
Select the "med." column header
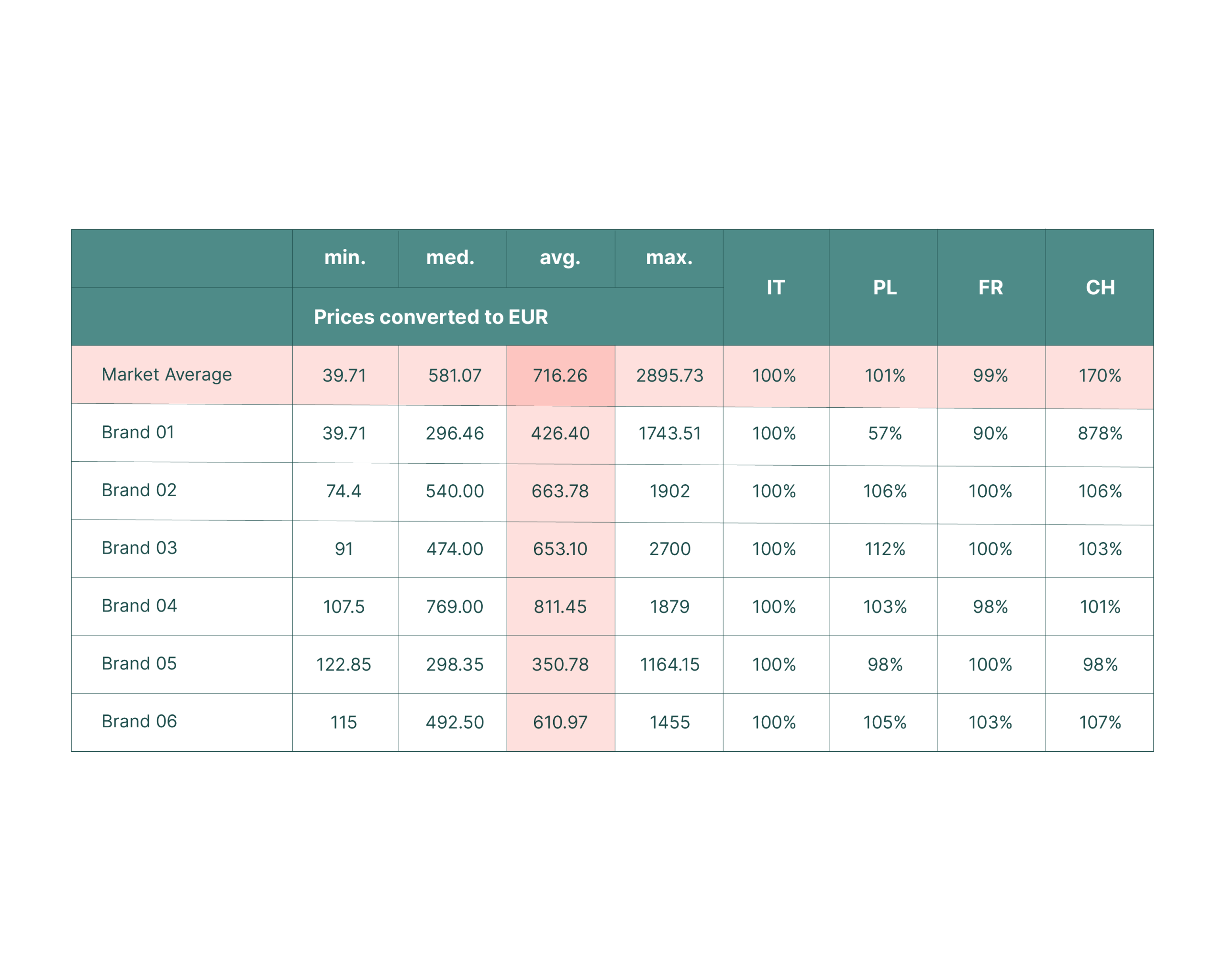450,258
